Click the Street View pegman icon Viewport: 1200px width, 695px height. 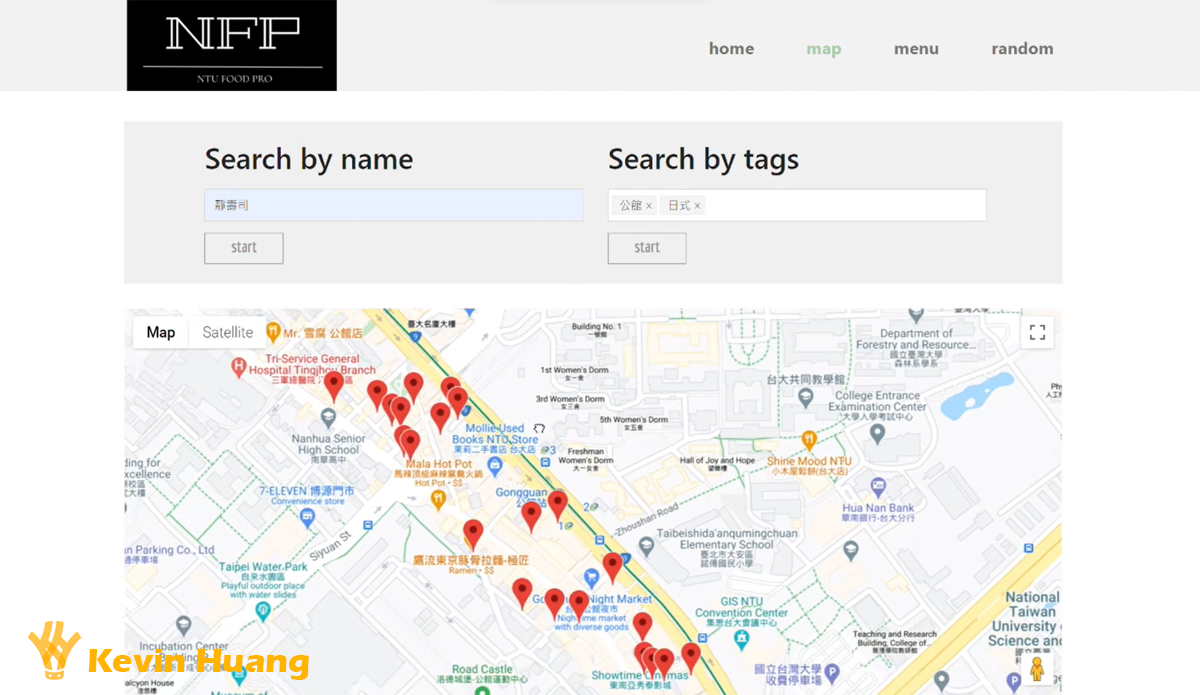tap(1037, 668)
